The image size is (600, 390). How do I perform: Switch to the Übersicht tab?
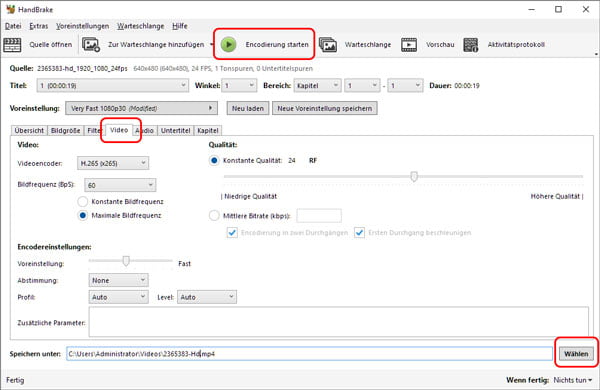pos(29,131)
